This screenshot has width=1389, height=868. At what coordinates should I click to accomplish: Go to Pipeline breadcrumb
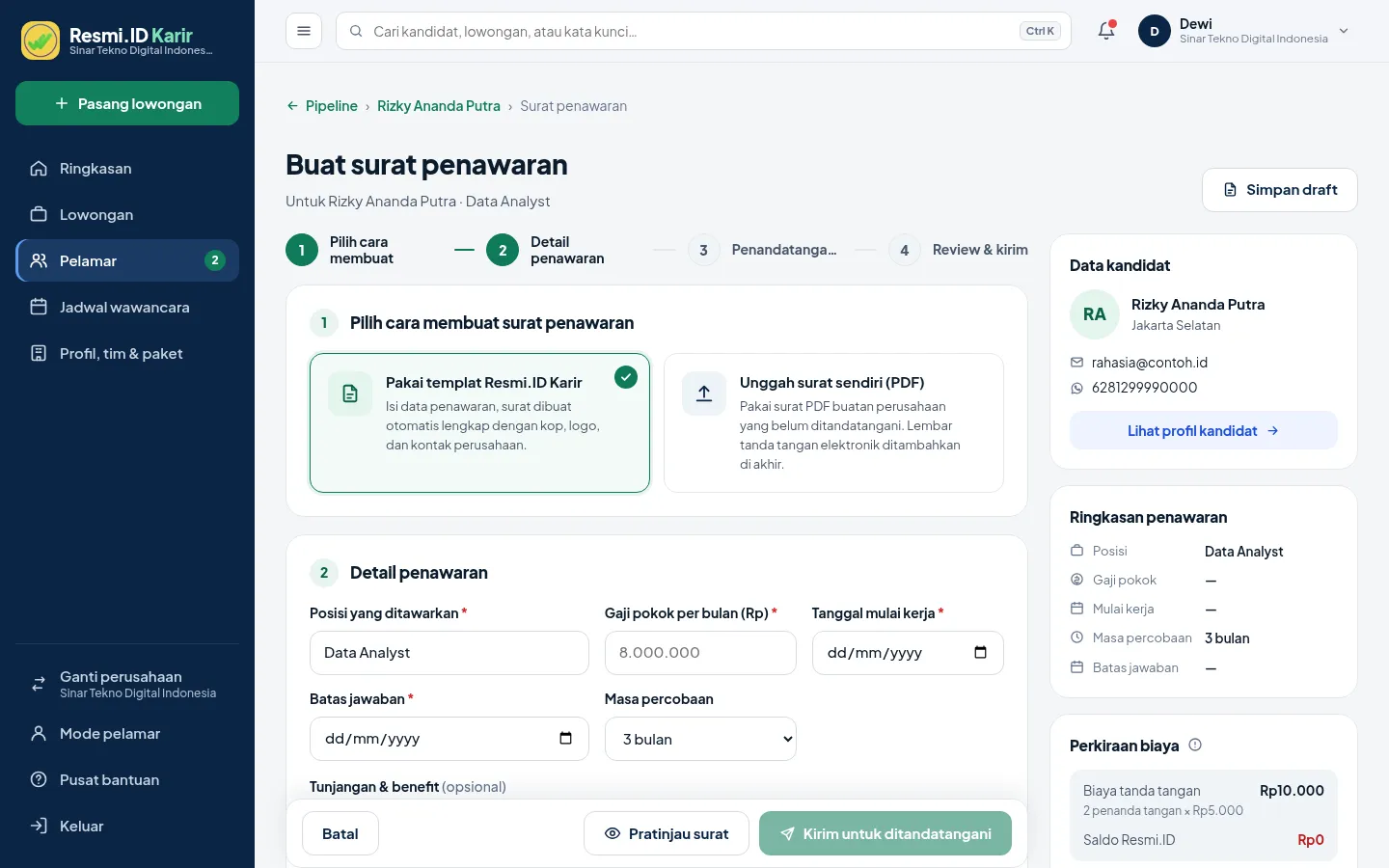(332, 106)
